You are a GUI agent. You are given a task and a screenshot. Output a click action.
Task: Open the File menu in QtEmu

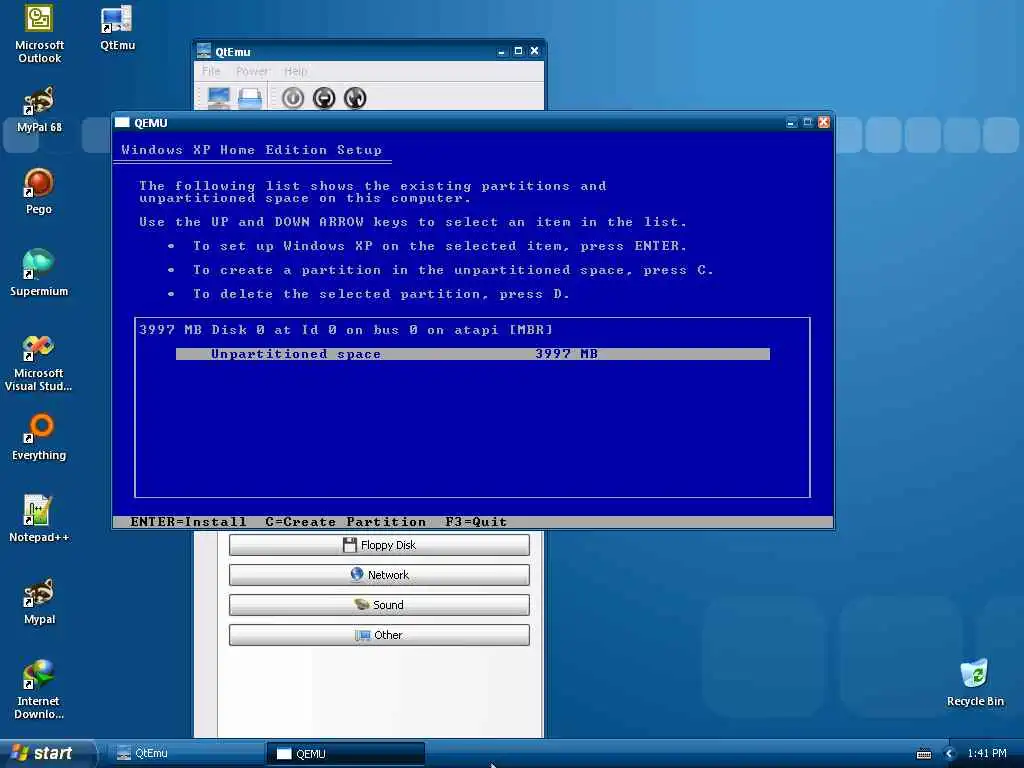(x=211, y=71)
